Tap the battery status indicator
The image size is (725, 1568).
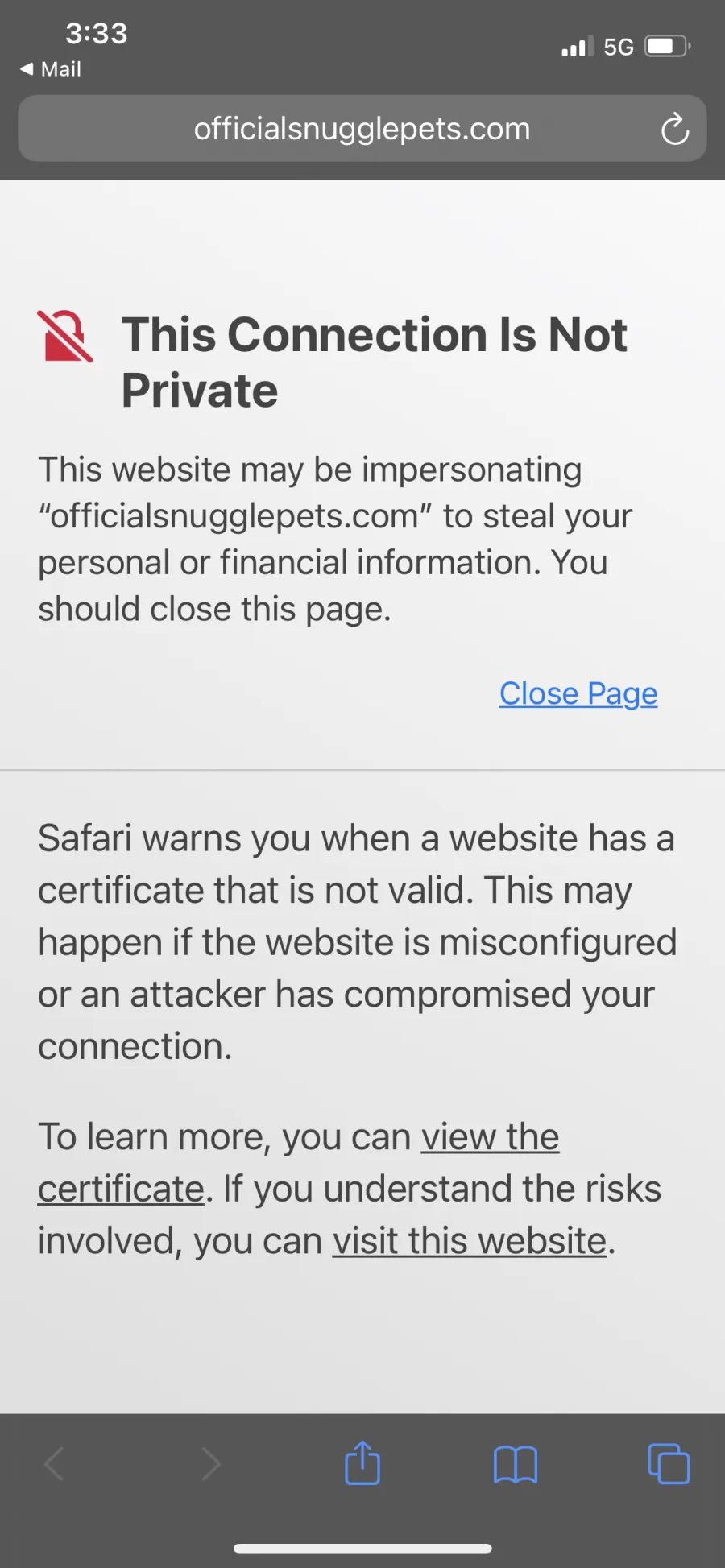coord(668,47)
